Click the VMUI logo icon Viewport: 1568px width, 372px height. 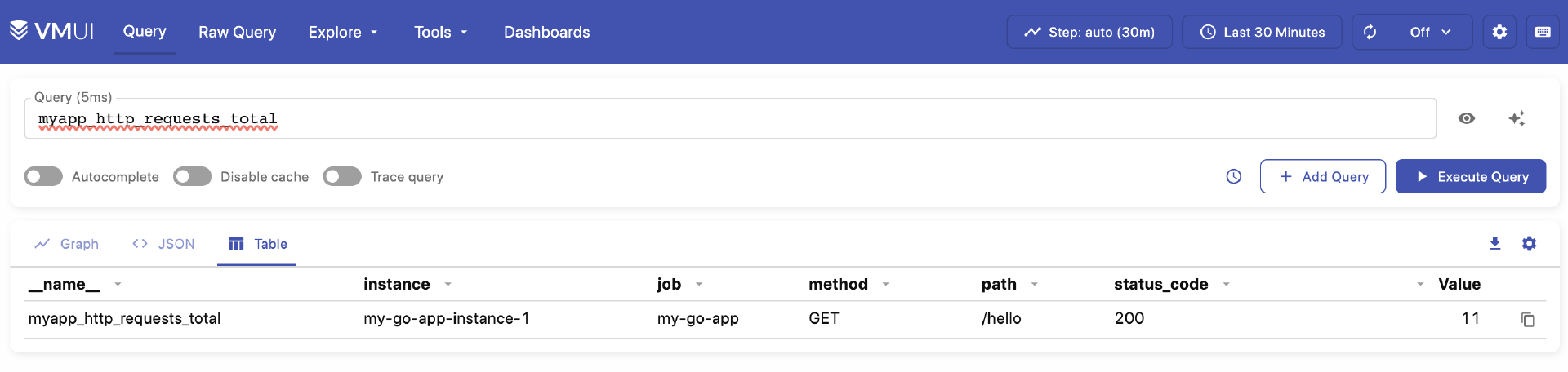pyautogui.click(x=19, y=31)
